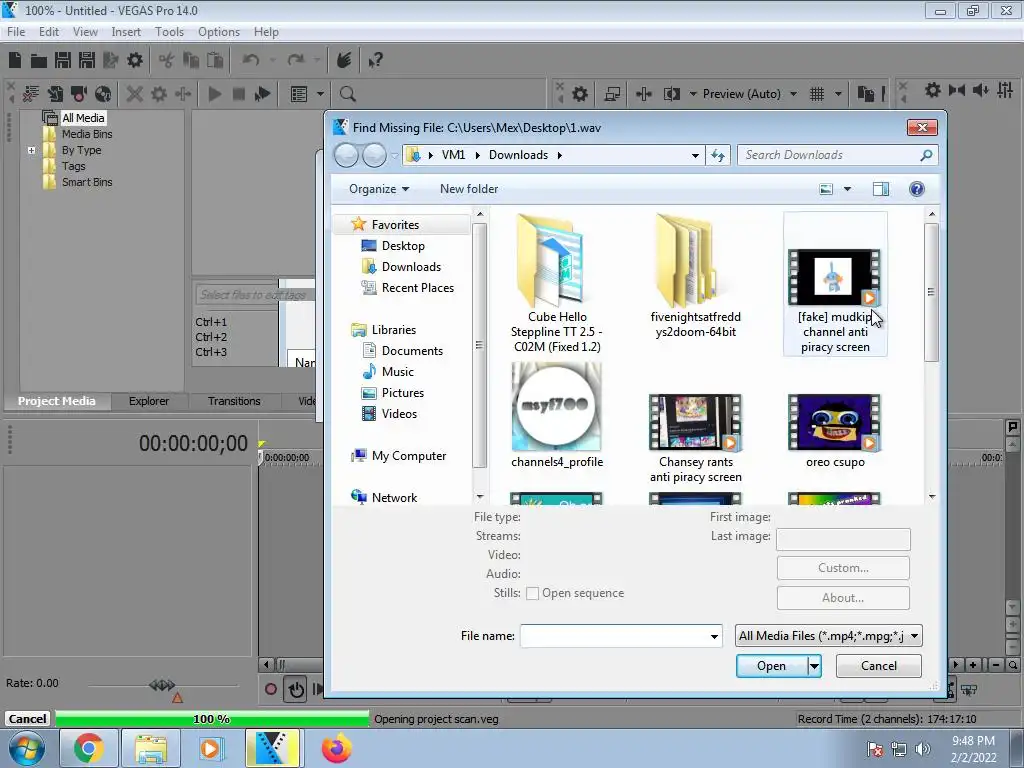Open the Preview (Auto) quality dropdown
This screenshot has height=768, width=1024.
pos(793,94)
